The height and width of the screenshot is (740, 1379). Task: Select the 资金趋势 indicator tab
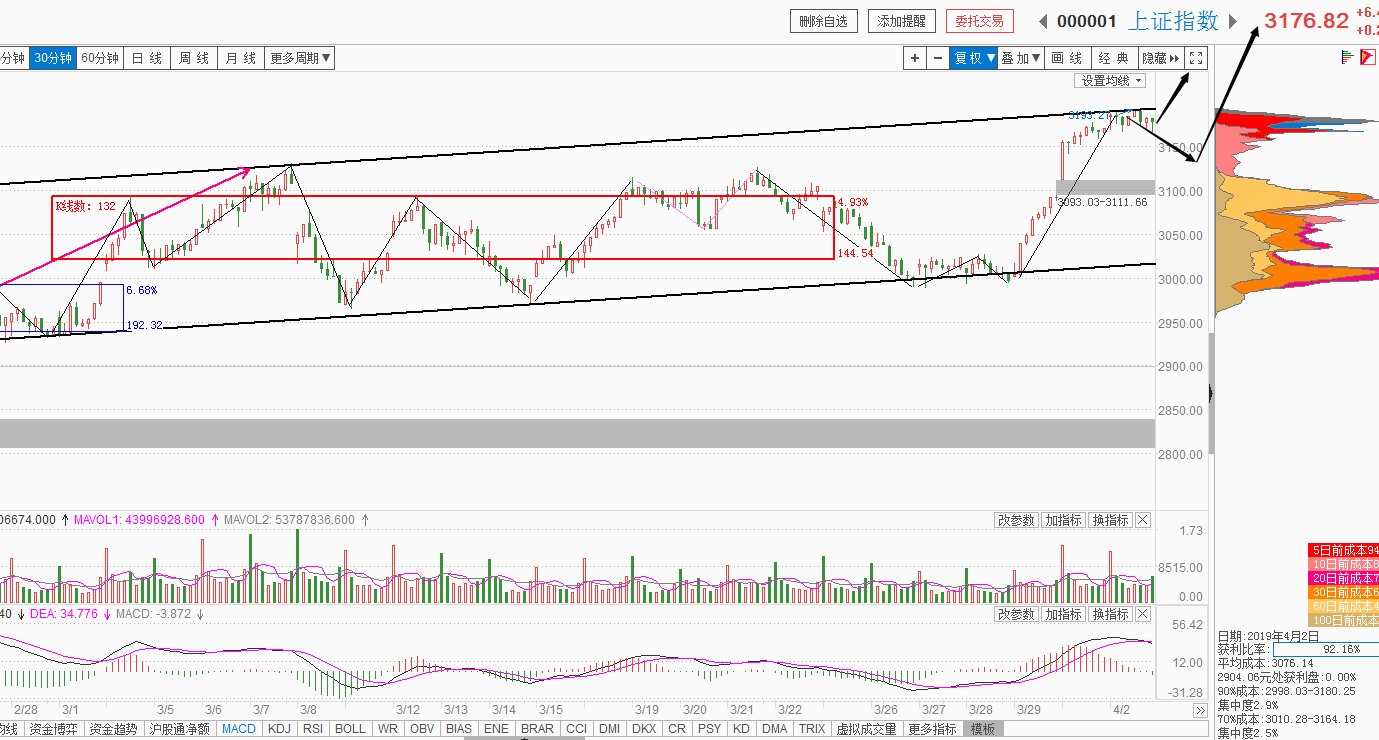[114, 729]
